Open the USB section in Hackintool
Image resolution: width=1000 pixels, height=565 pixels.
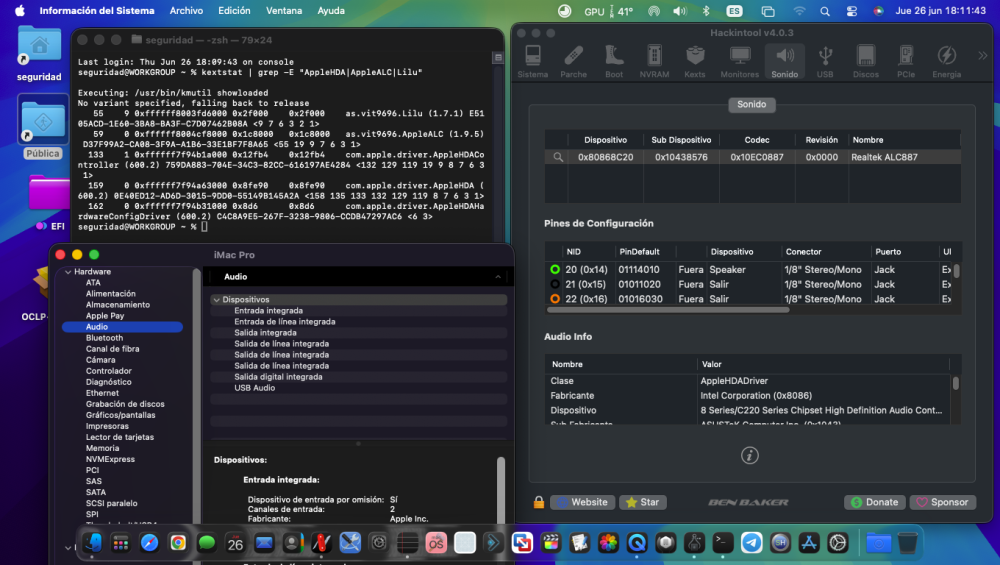click(x=825, y=62)
